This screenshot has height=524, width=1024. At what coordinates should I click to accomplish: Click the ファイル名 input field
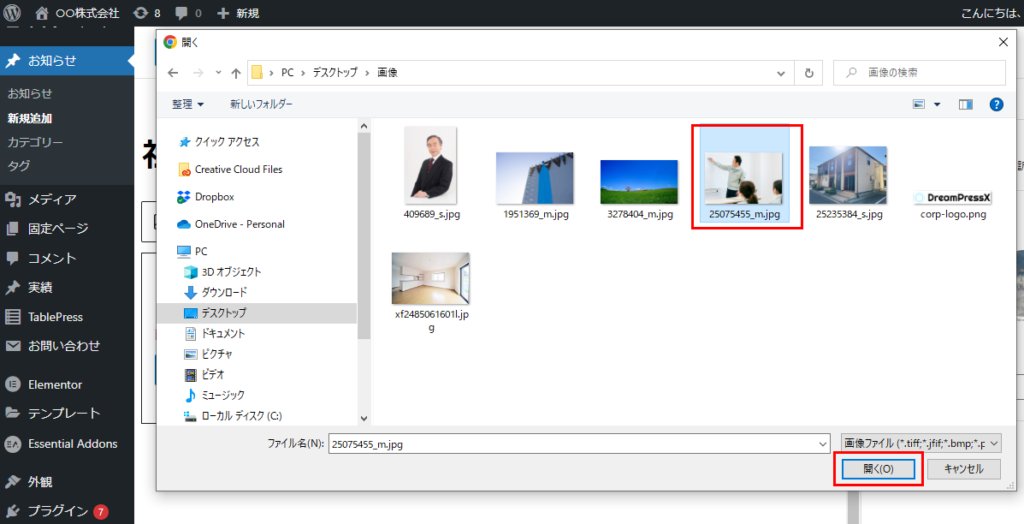578,443
